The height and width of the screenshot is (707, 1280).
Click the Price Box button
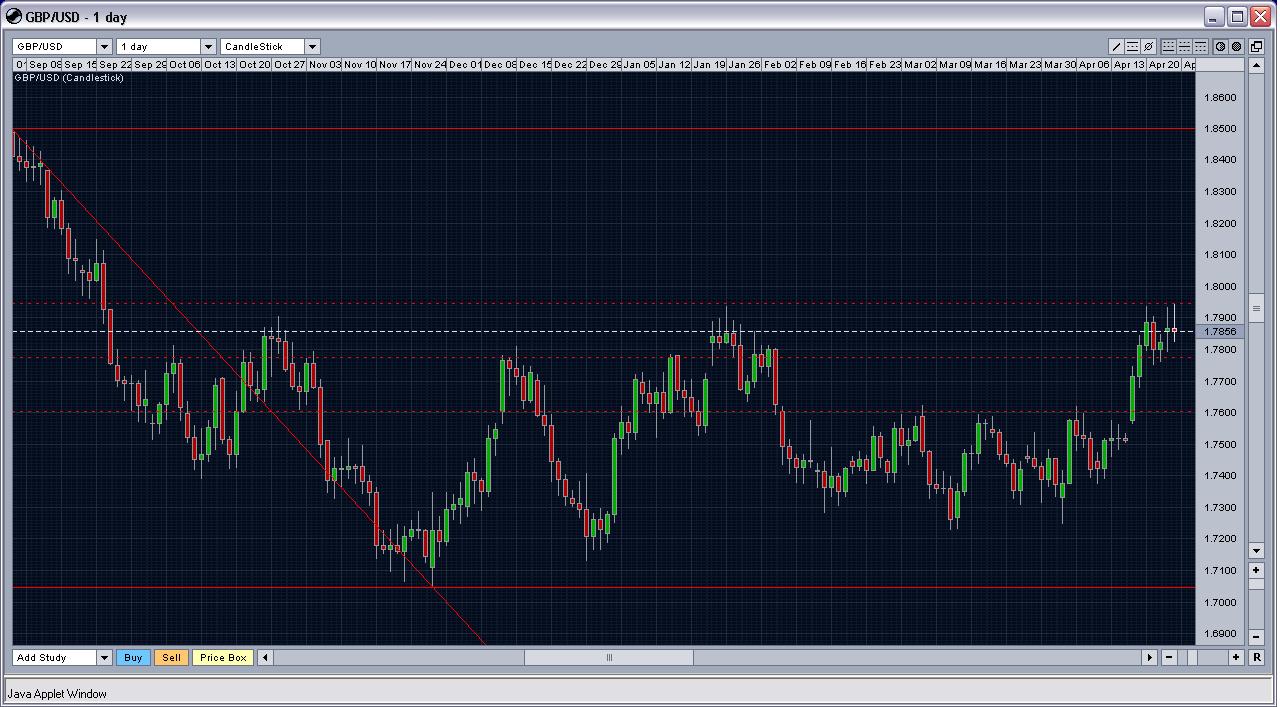pyautogui.click(x=222, y=657)
